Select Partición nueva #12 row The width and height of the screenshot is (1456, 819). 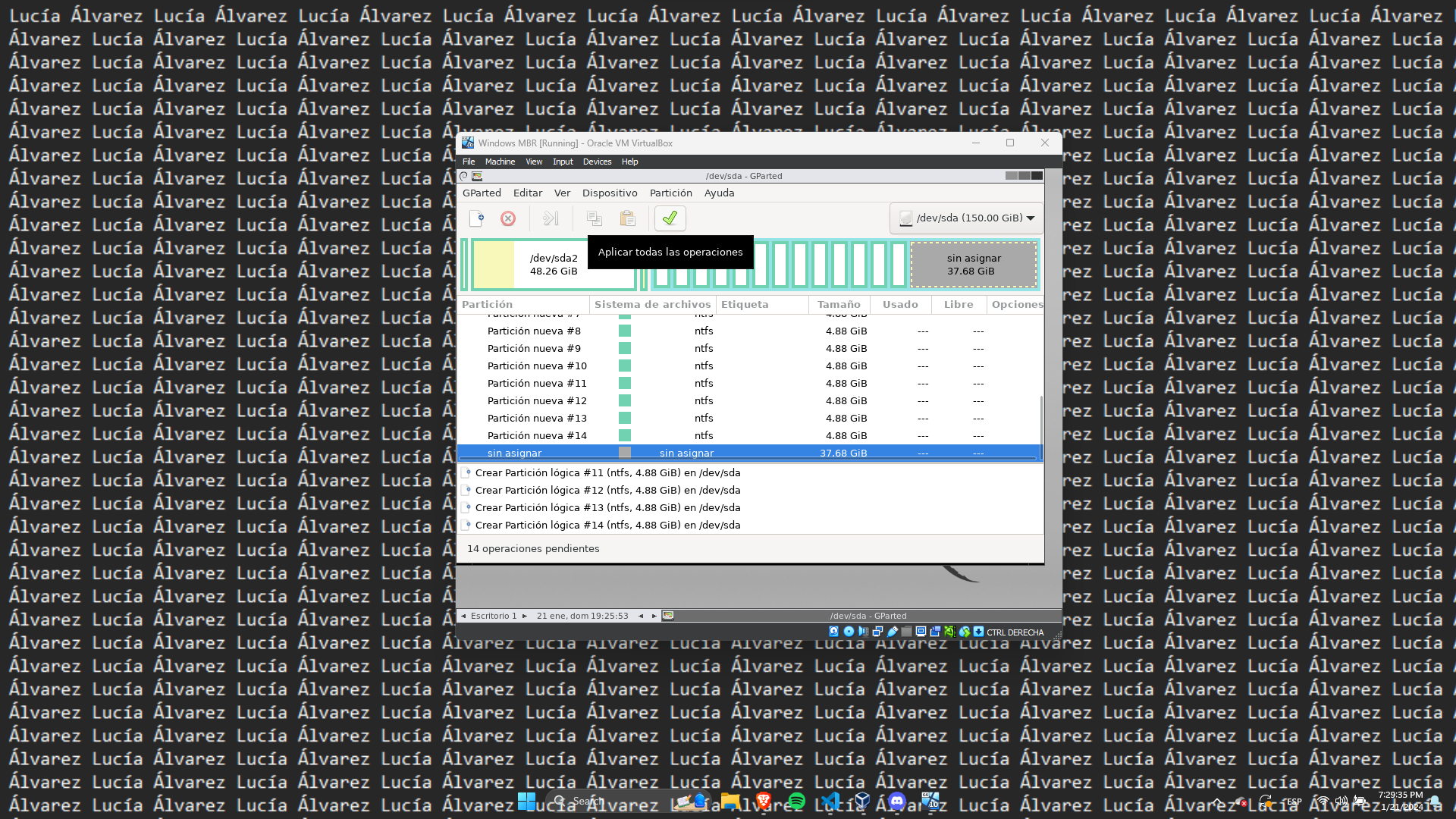click(x=537, y=401)
